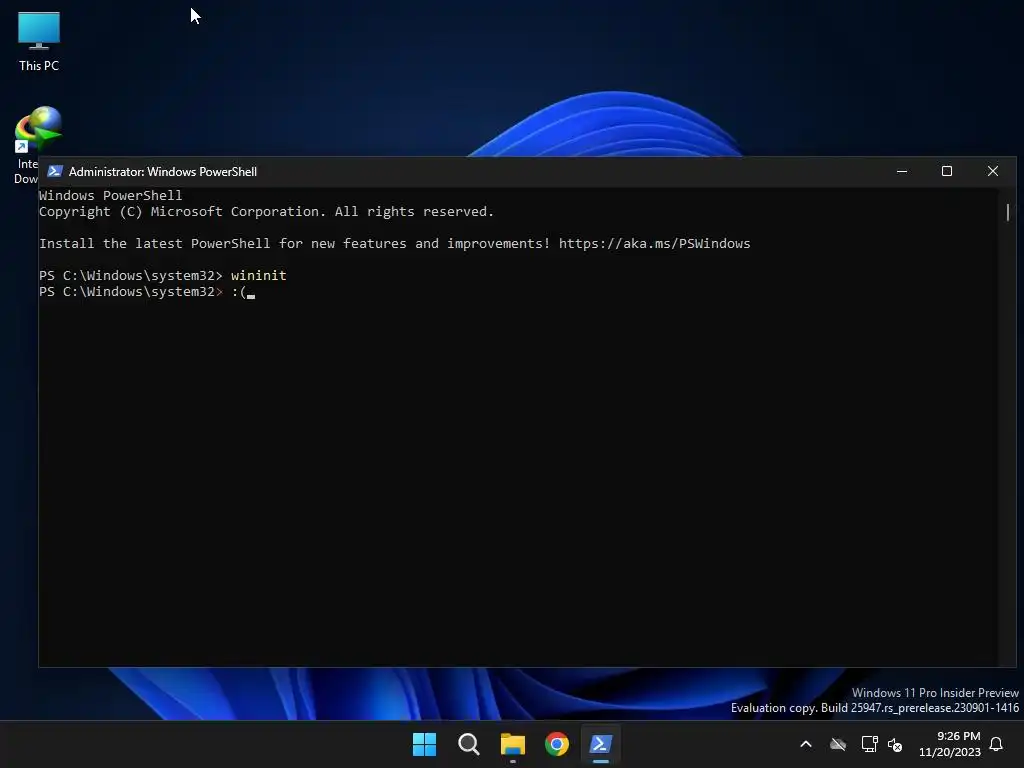Click the Administrator: Windows PowerShell title text
This screenshot has height=768, width=1024.
(x=163, y=172)
